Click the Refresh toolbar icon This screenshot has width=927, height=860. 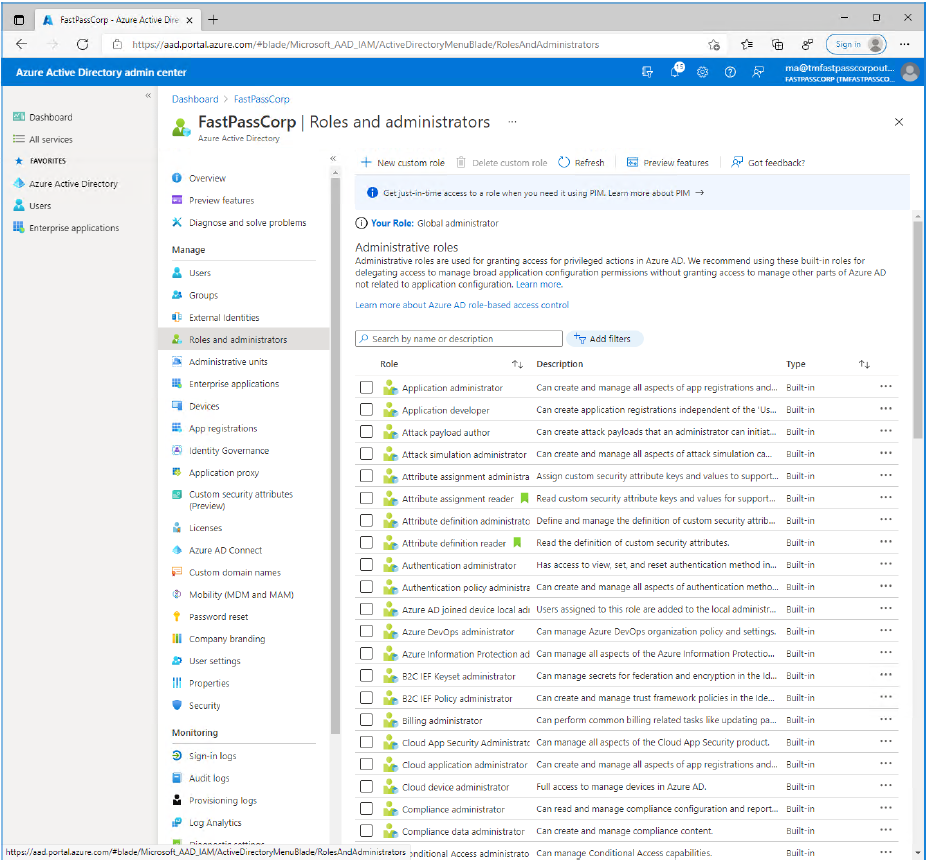(x=565, y=163)
